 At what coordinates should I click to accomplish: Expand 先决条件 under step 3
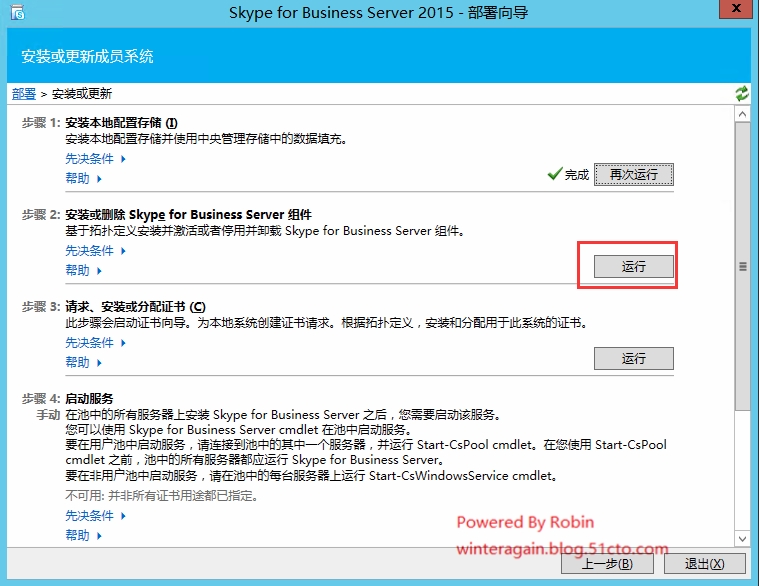pyautogui.click(x=95, y=343)
